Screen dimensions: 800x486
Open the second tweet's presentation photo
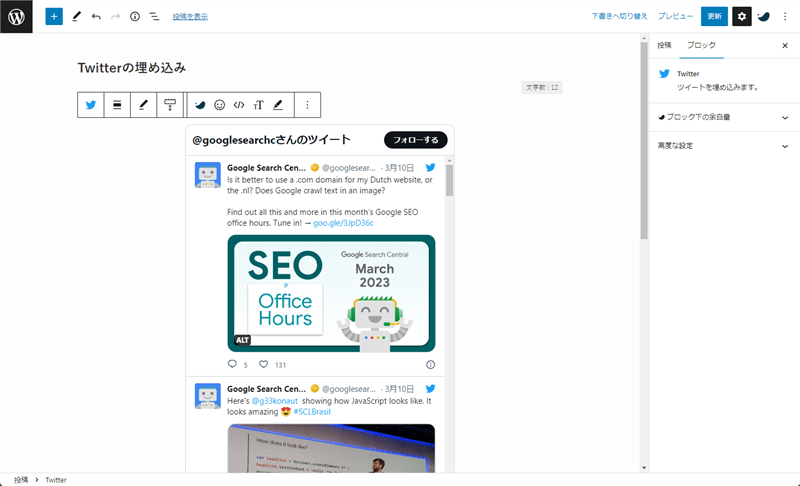click(x=331, y=448)
